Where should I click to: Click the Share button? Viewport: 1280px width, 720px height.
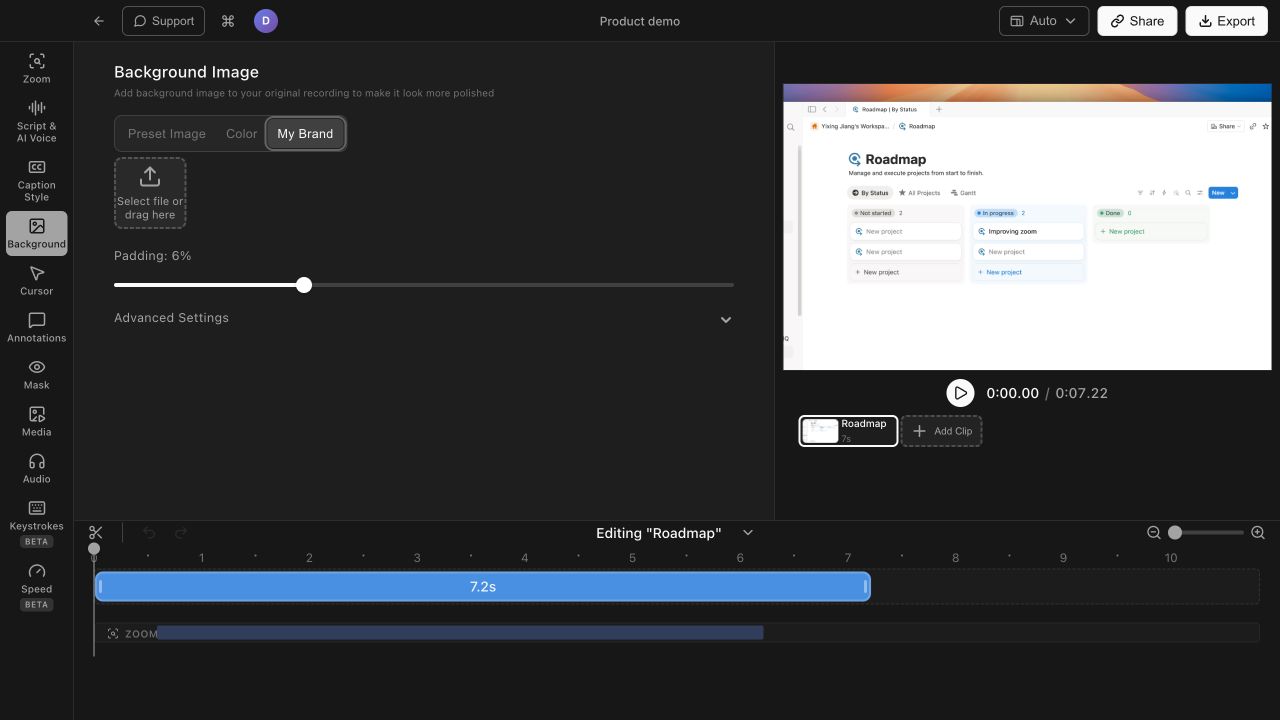click(1137, 21)
